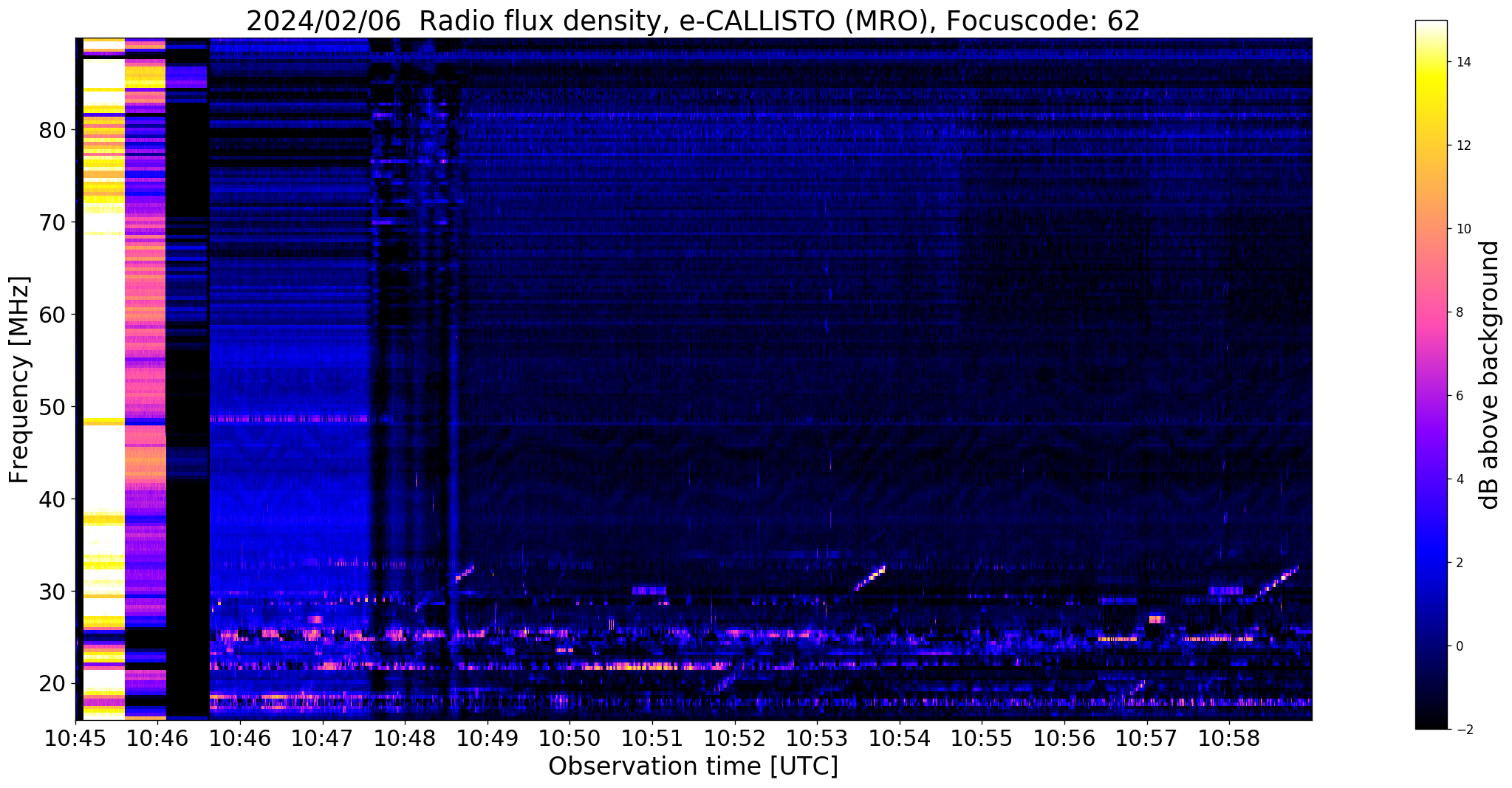Click the 14 colorbar tick label

(x=1463, y=62)
